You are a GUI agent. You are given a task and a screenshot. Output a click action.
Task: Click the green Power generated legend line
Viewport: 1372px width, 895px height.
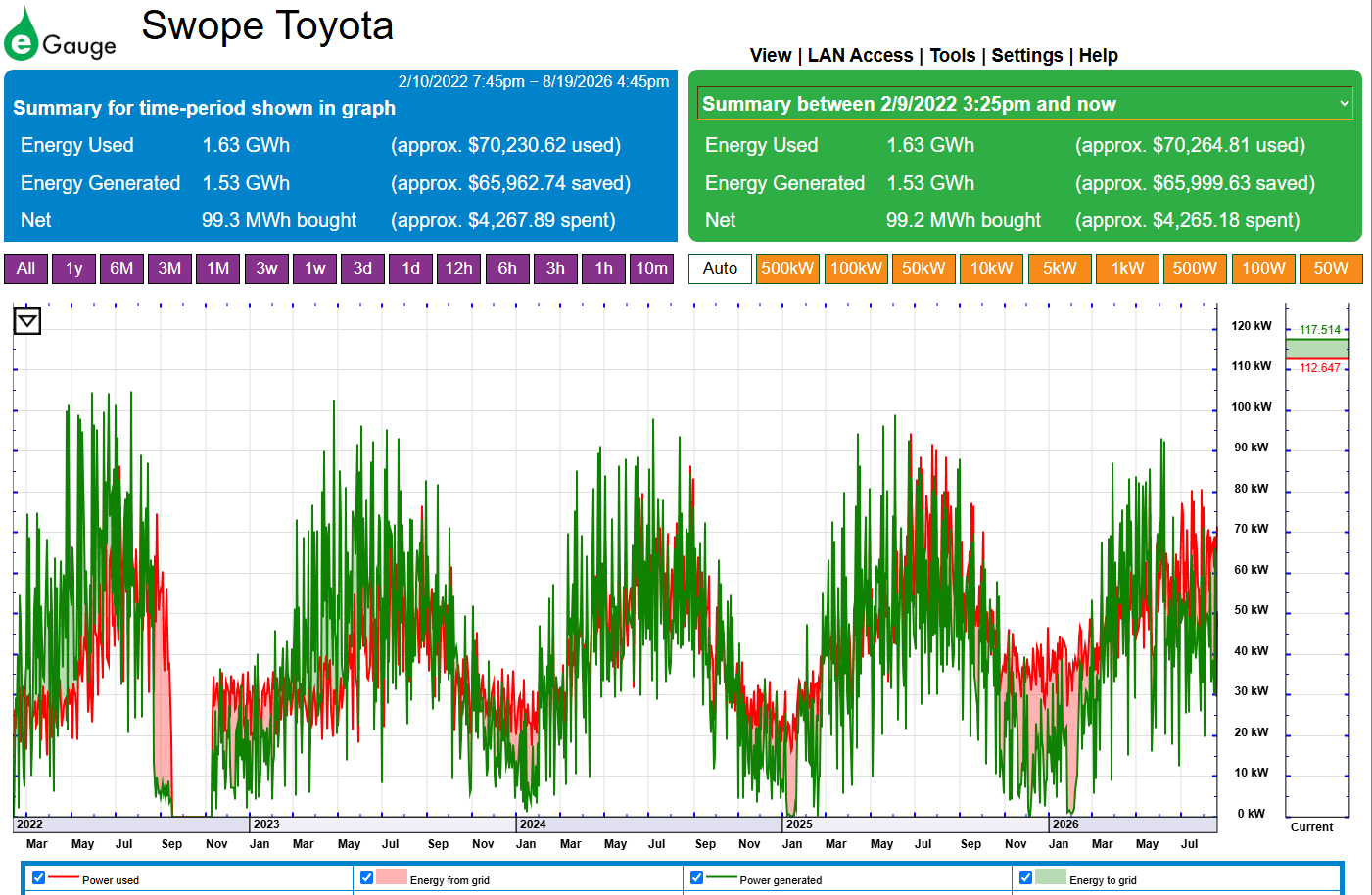[722, 877]
